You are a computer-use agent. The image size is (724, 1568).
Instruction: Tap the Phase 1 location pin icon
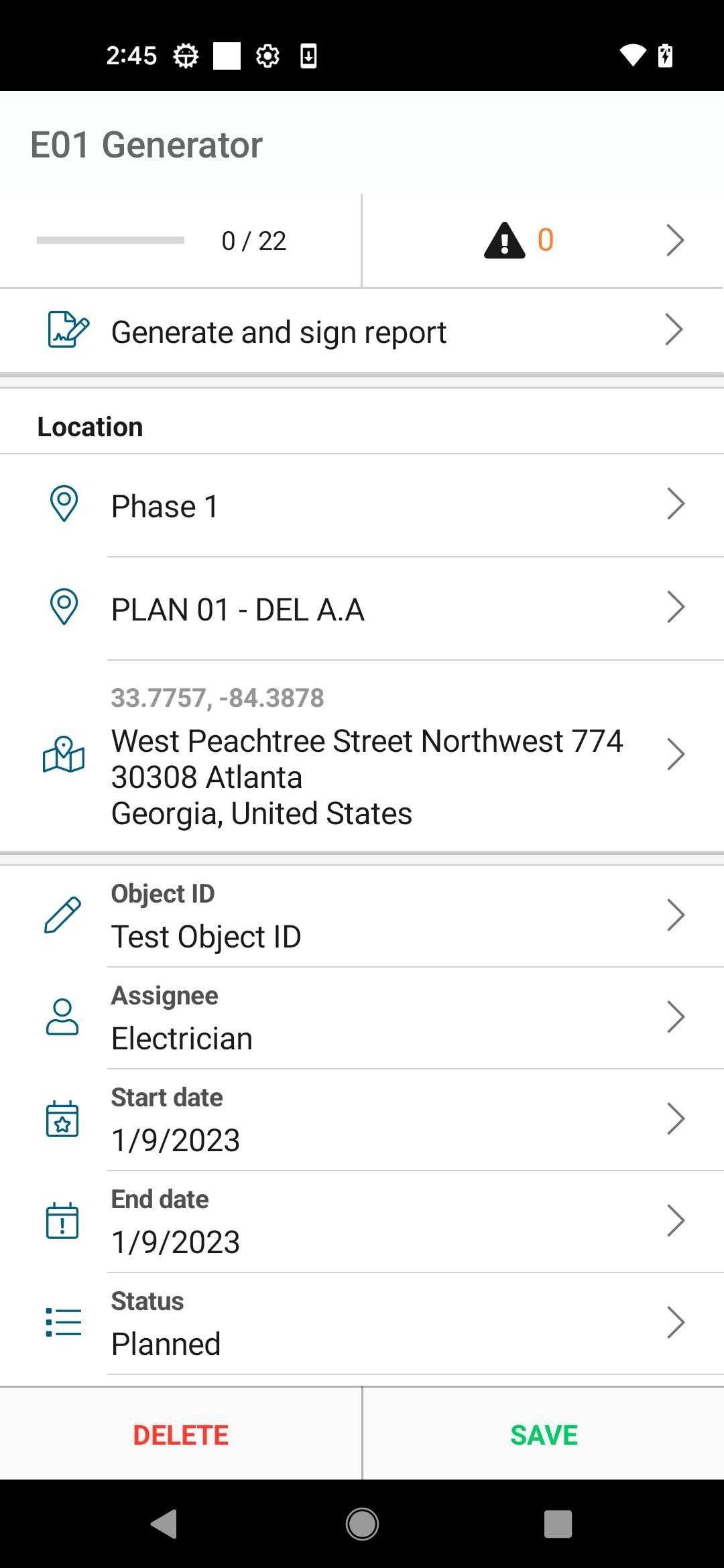point(64,504)
